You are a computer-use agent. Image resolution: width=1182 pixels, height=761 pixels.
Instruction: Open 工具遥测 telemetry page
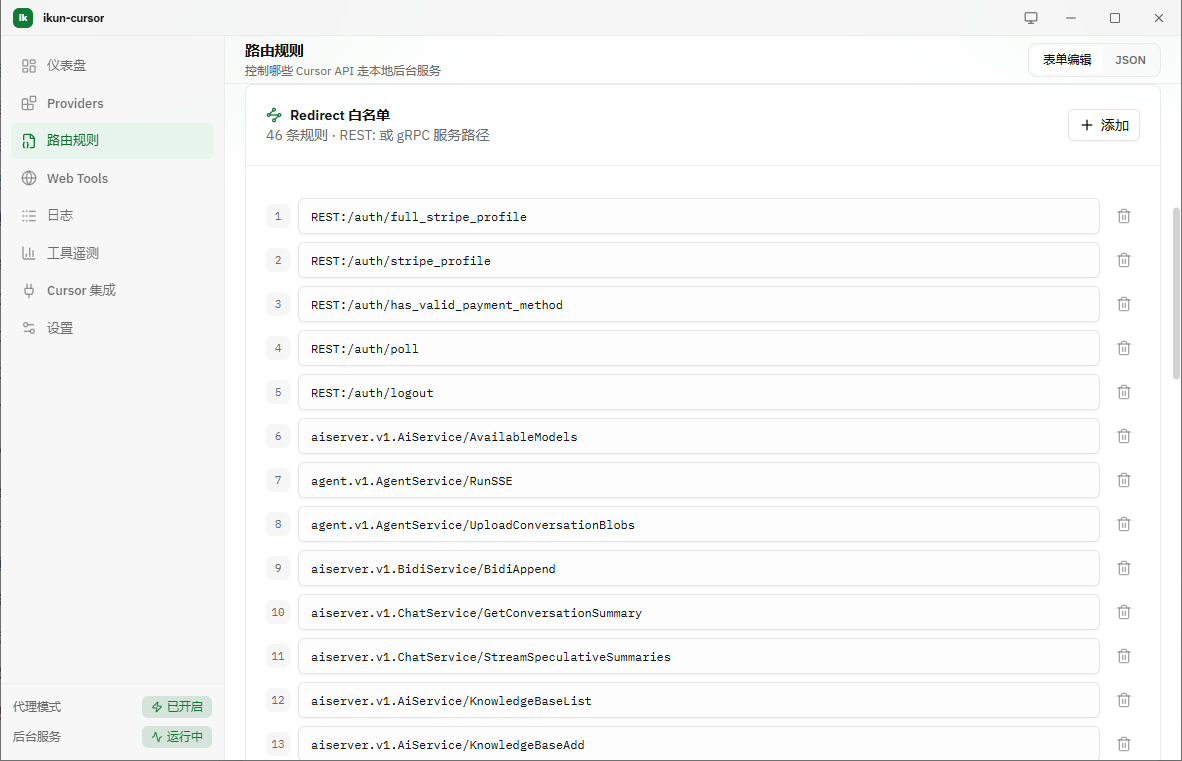click(112, 253)
